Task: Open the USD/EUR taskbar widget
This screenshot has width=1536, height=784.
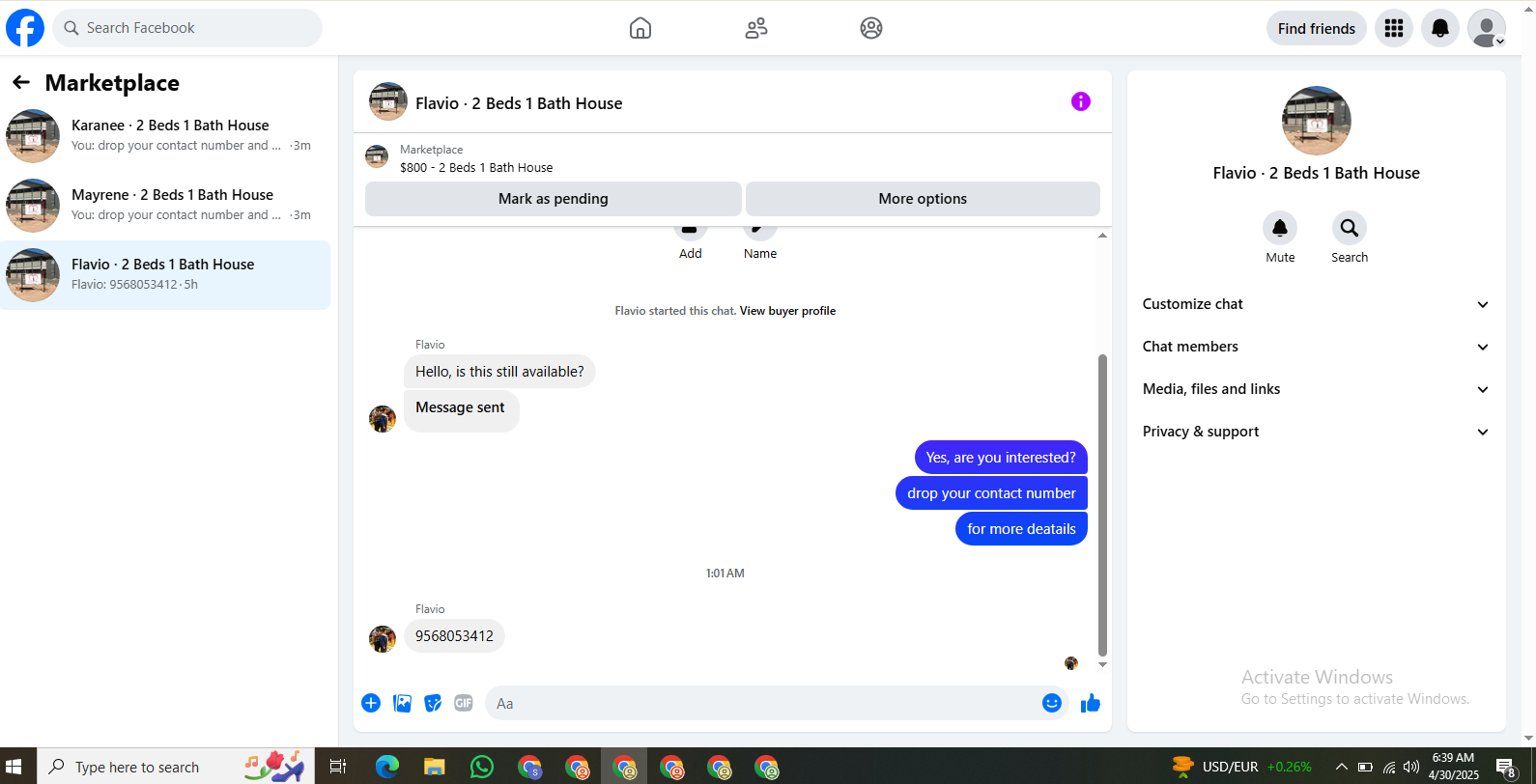Action: [x=1241, y=767]
